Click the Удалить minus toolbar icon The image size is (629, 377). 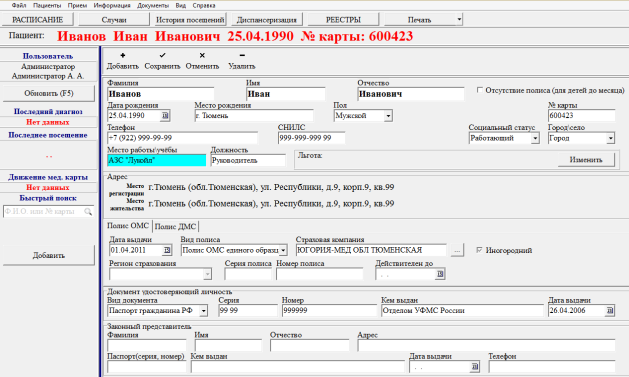(242, 55)
